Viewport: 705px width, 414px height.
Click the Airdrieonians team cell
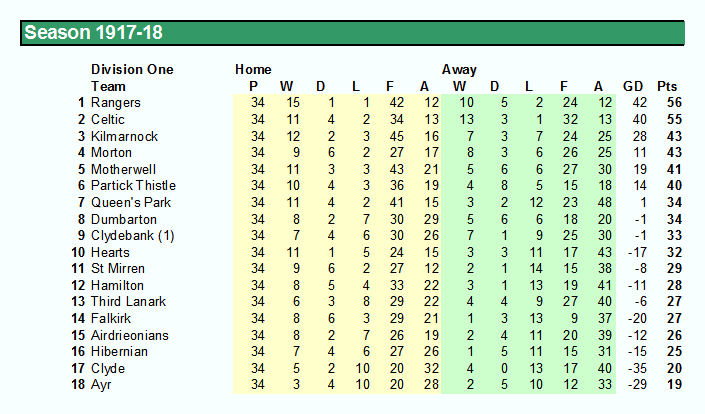coord(129,335)
